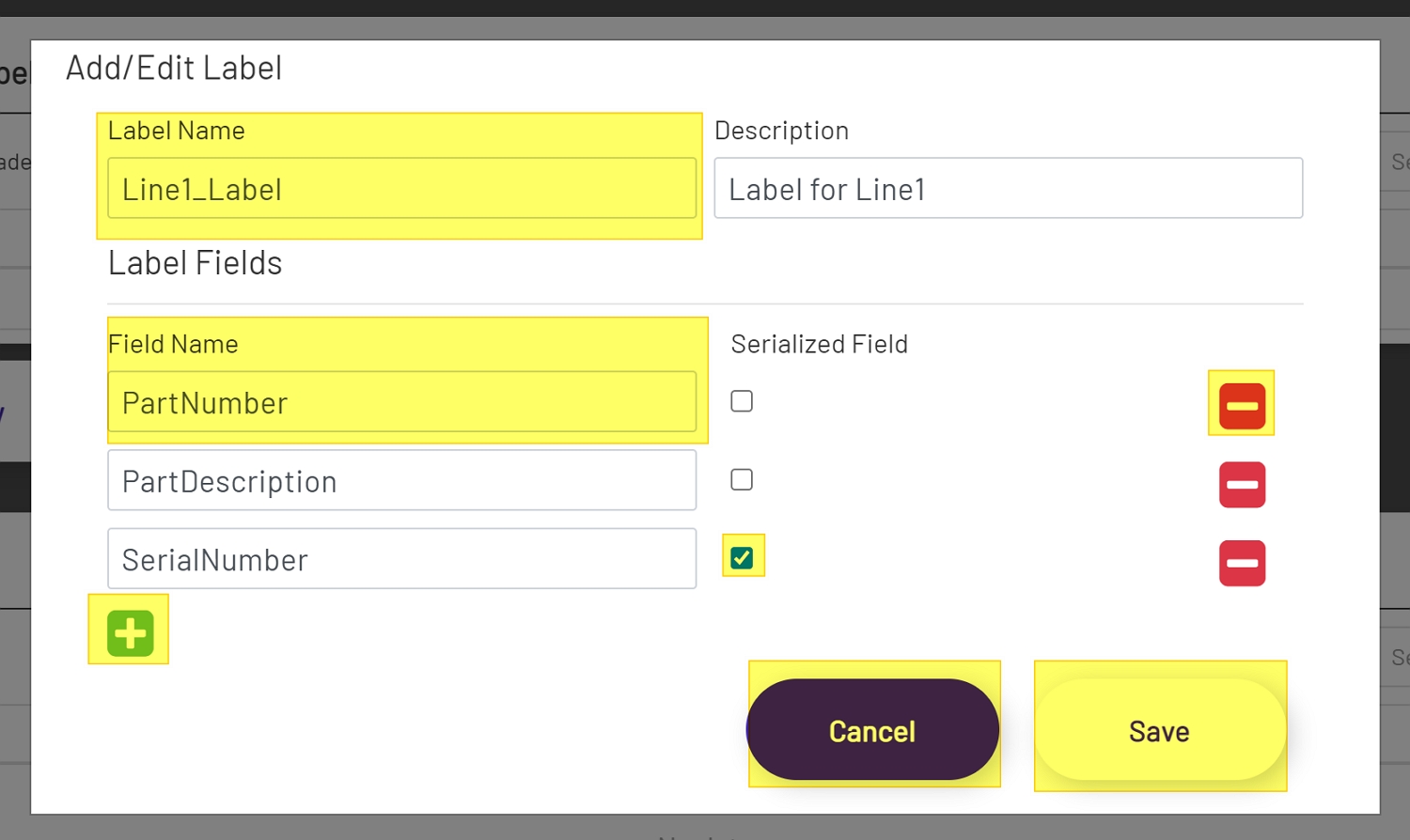This screenshot has height=840, width=1410.
Task: Uncheck Serialized Field for SerialNumber
Action: tap(742, 556)
